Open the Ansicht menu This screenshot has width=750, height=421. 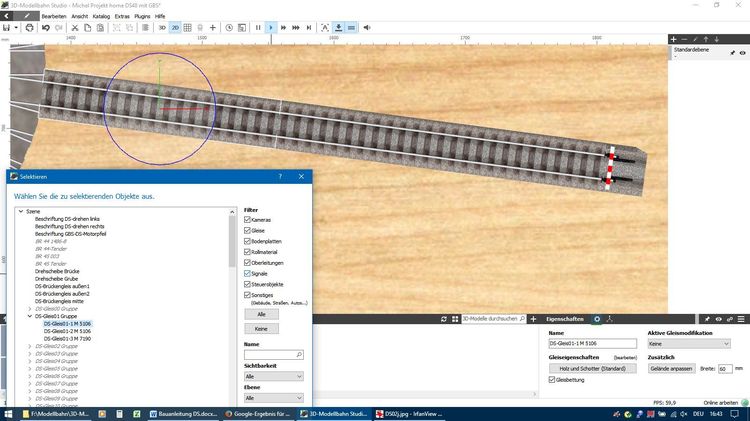pos(80,16)
